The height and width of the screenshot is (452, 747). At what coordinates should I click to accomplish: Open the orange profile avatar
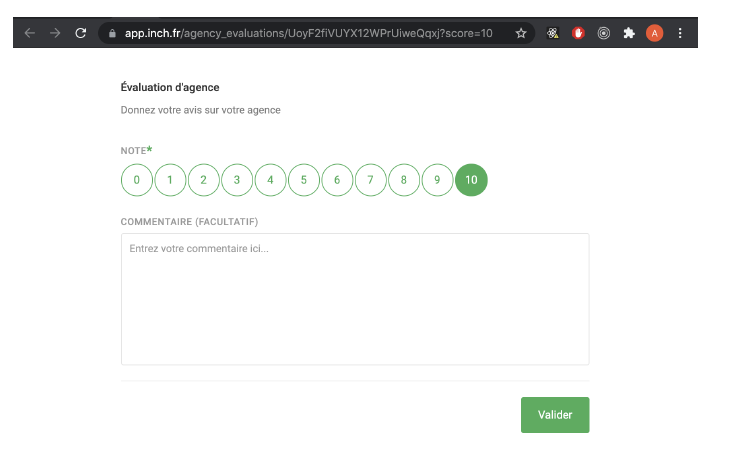pos(655,33)
